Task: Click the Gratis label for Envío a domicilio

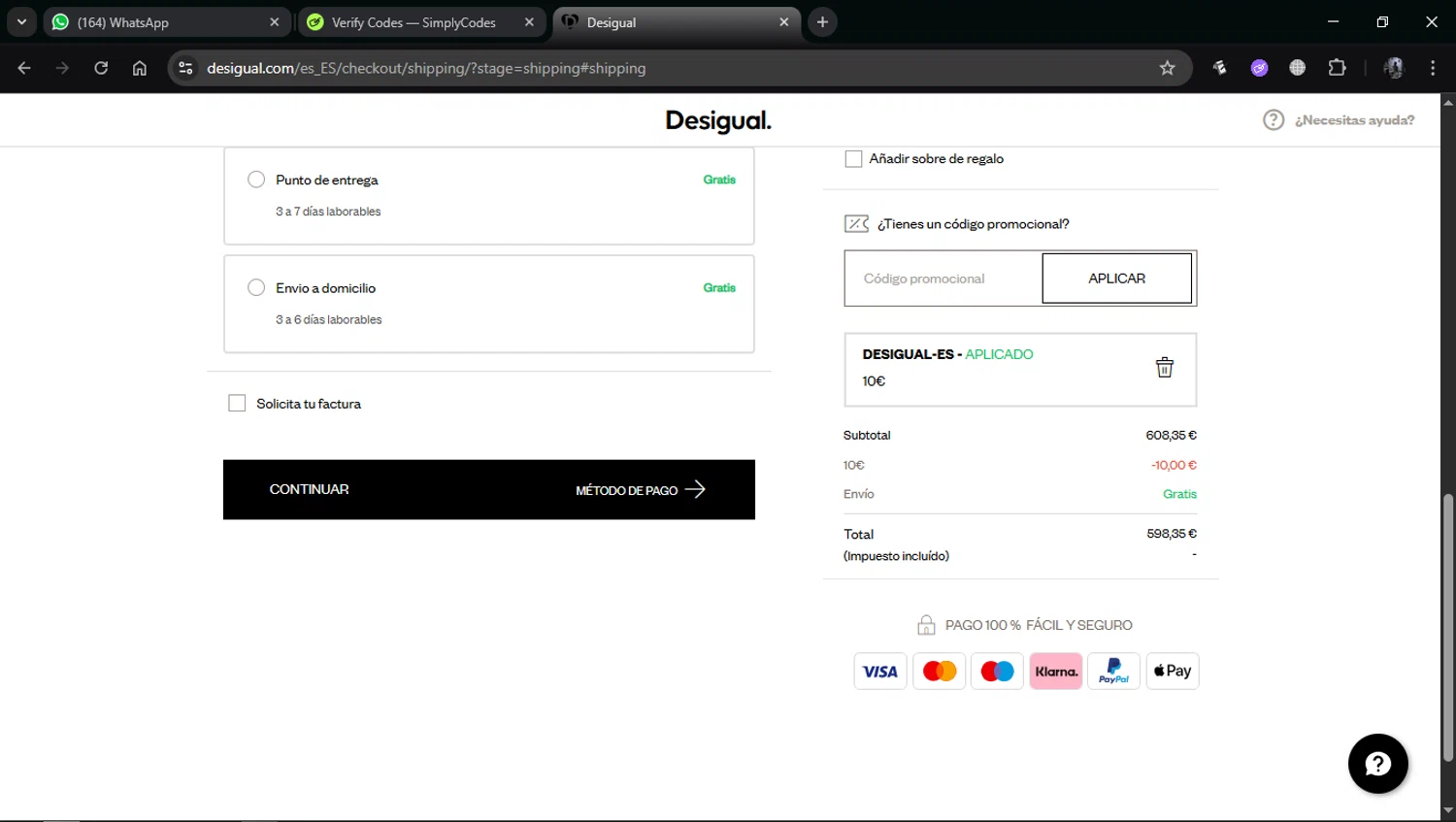Action: (719, 287)
